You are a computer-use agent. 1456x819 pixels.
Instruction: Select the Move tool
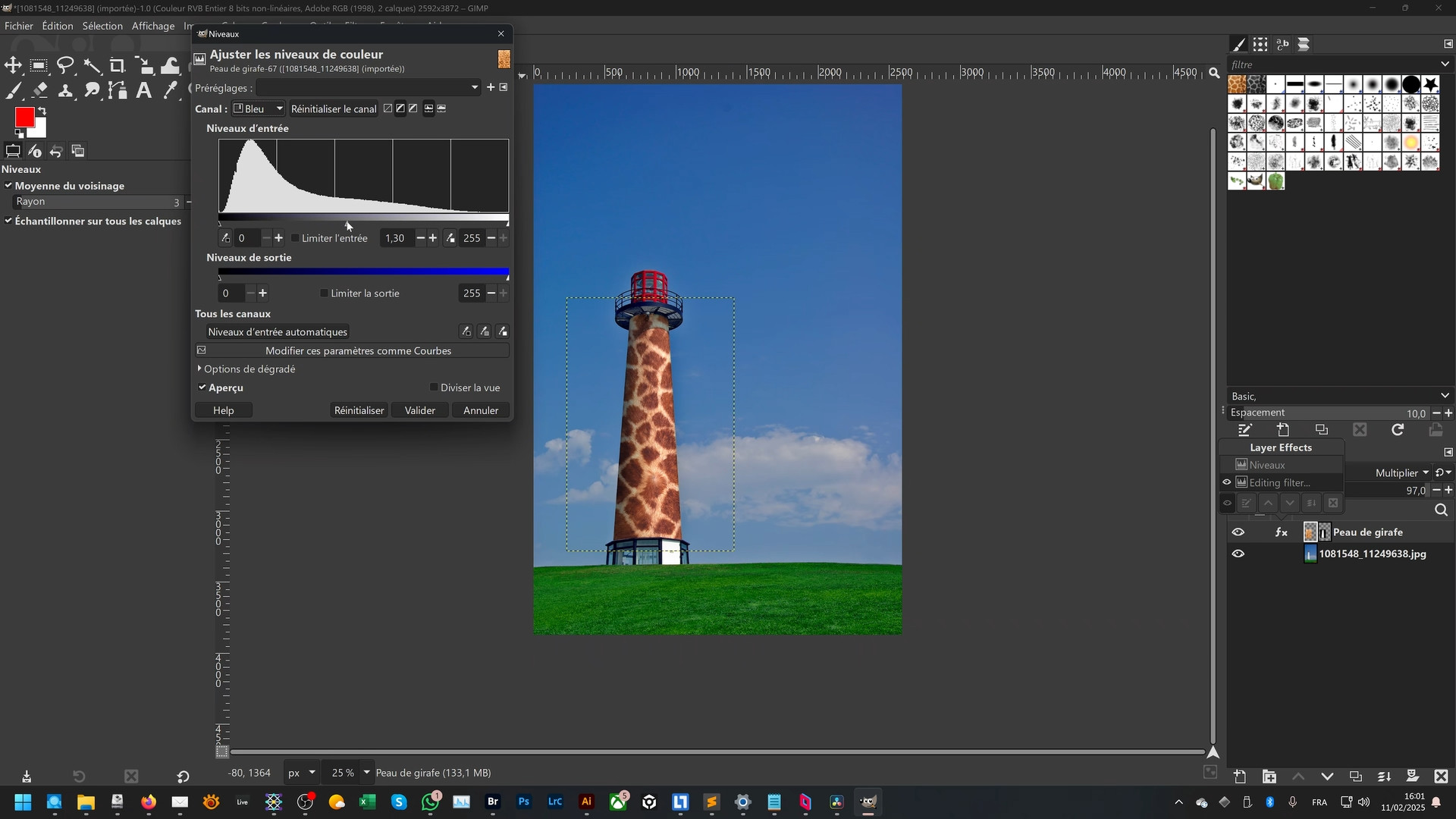pos(13,65)
